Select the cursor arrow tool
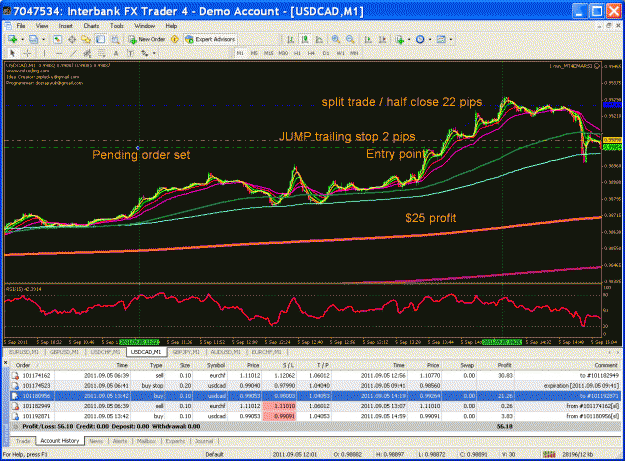 coord(12,53)
